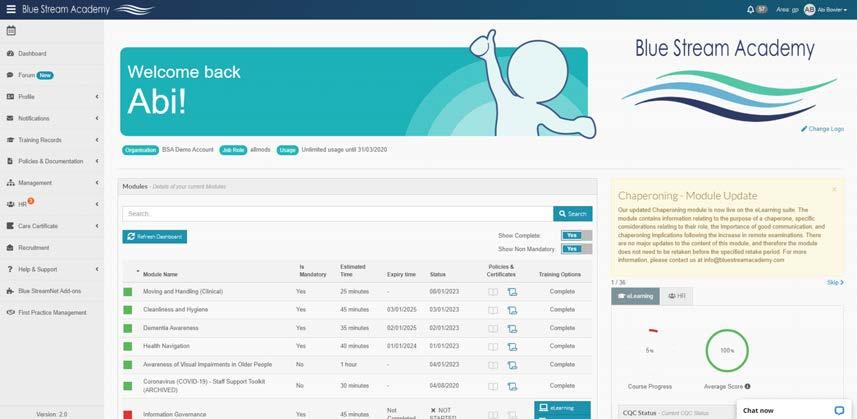Open policy book icon for Coronavirus Staff Support Toolkit
This screenshot has height=419, width=857.
(x=493, y=386)
